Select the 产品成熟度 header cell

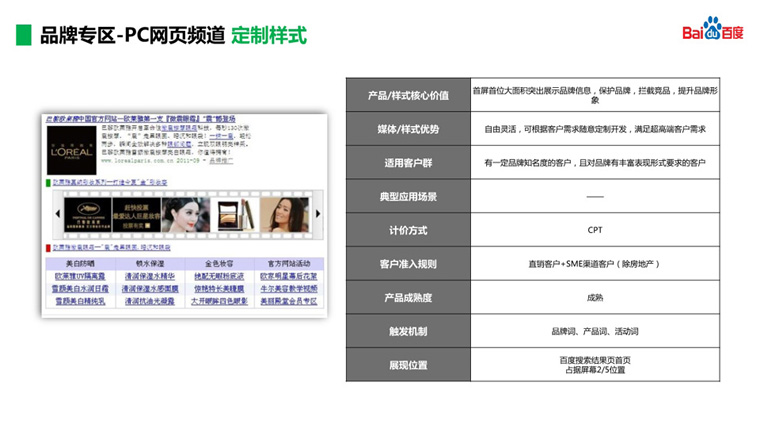tap(408, 298)
